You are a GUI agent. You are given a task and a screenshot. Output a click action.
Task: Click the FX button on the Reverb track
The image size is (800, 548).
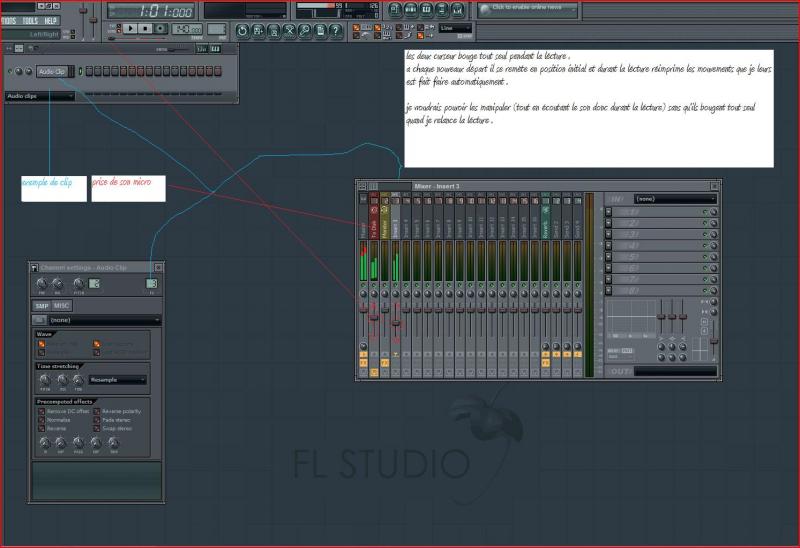pyautogui.click(x=545, y=363)
